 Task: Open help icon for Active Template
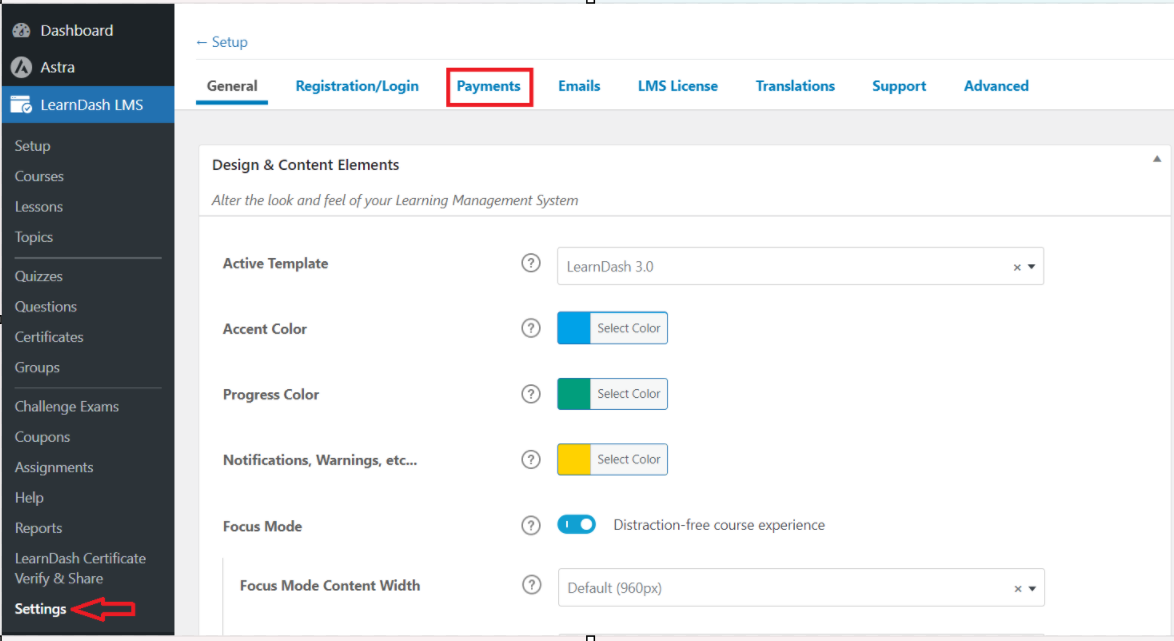531,263
